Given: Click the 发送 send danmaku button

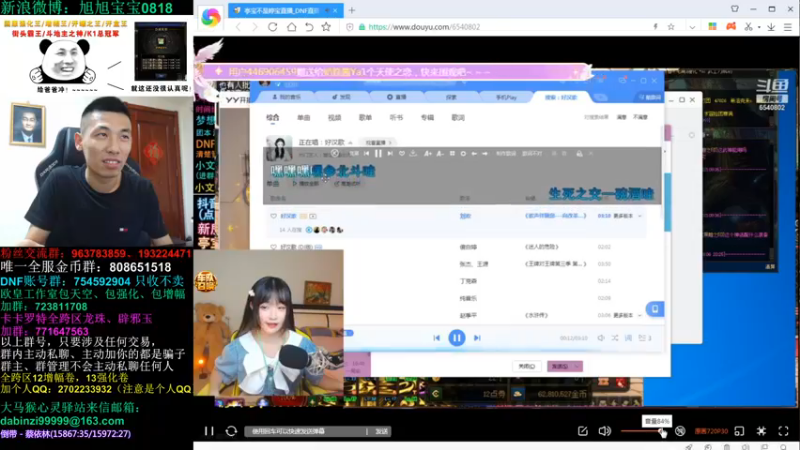Looking at the screenshot, I should click(381, 431).
